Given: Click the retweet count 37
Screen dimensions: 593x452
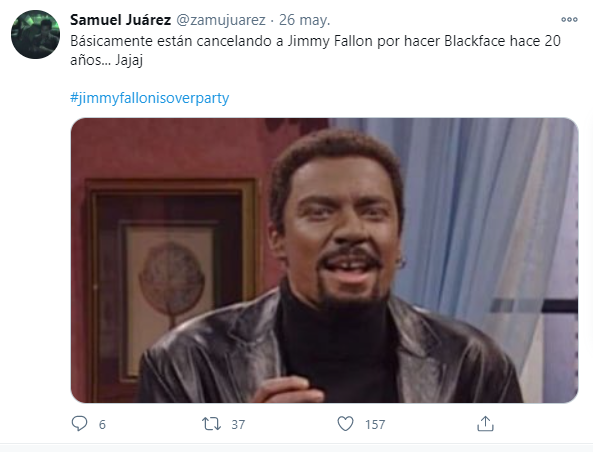Looking at the screenshot, I should tap(238, 424).
